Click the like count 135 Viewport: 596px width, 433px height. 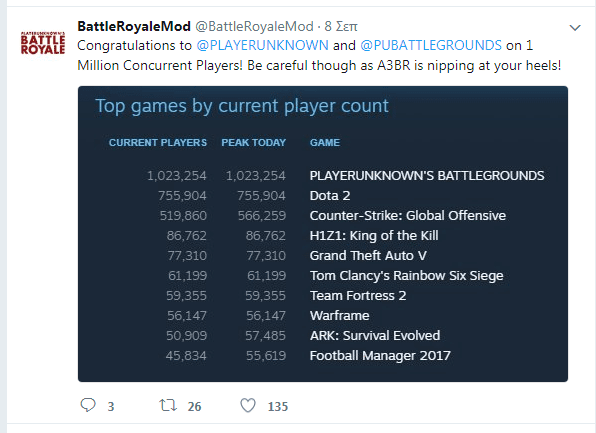pyautogui.click(x=278, y=406)
